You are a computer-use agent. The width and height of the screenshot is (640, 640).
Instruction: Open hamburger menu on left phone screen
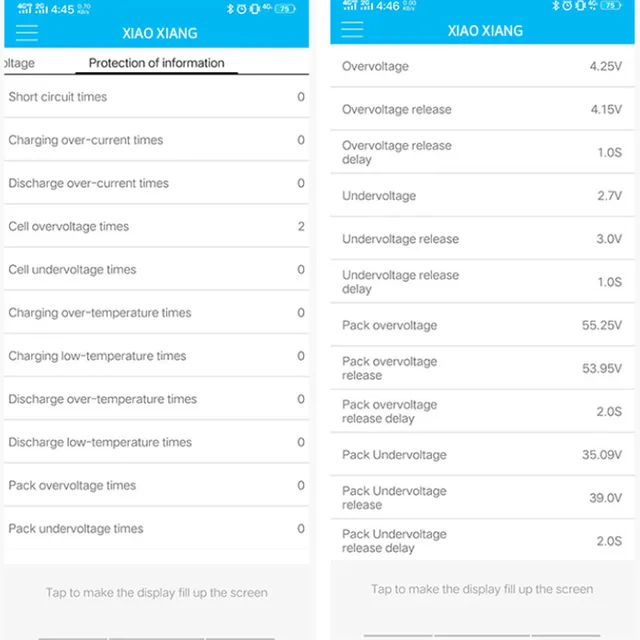coord(27,33)
